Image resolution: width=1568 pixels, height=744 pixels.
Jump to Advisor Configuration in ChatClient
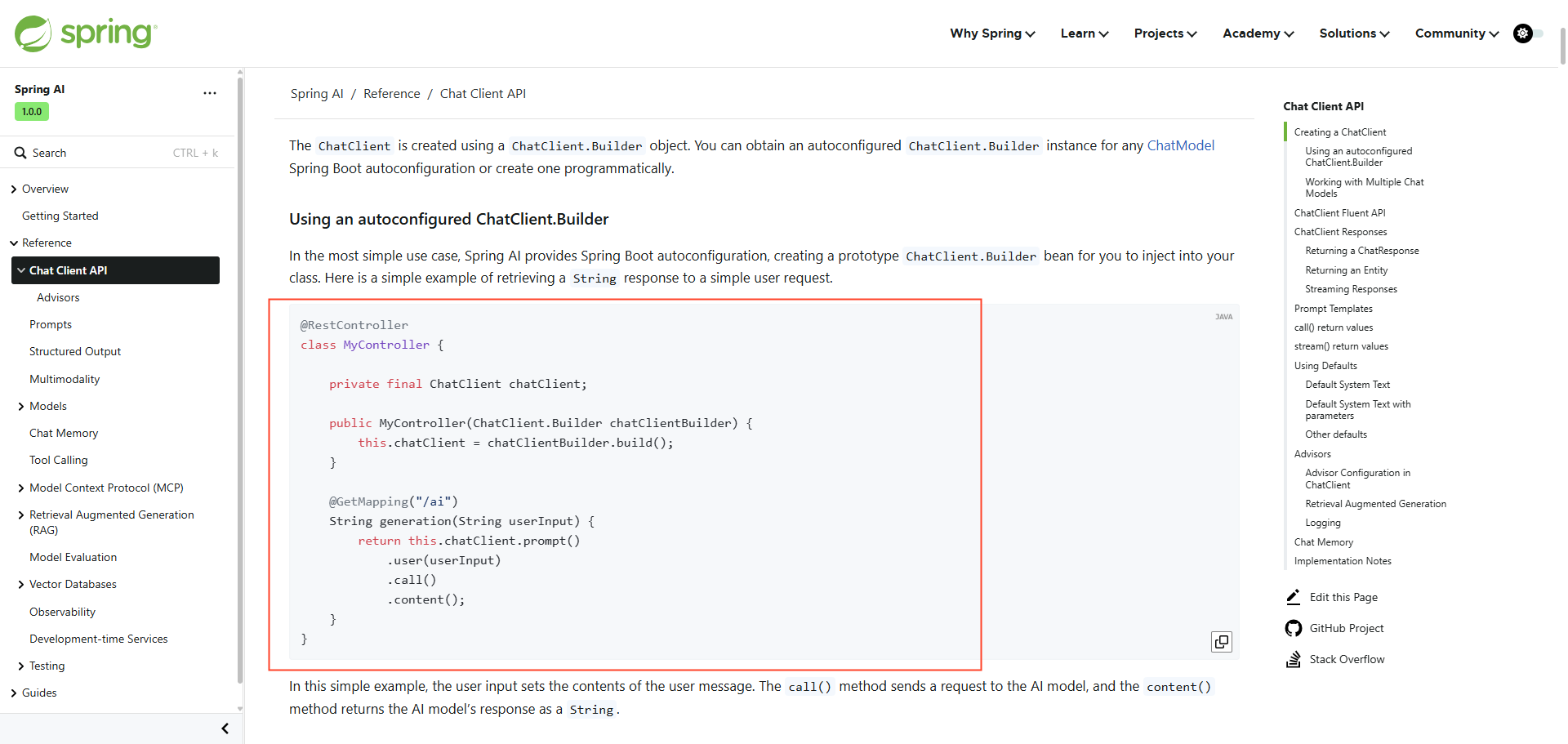coord(1358,479)
